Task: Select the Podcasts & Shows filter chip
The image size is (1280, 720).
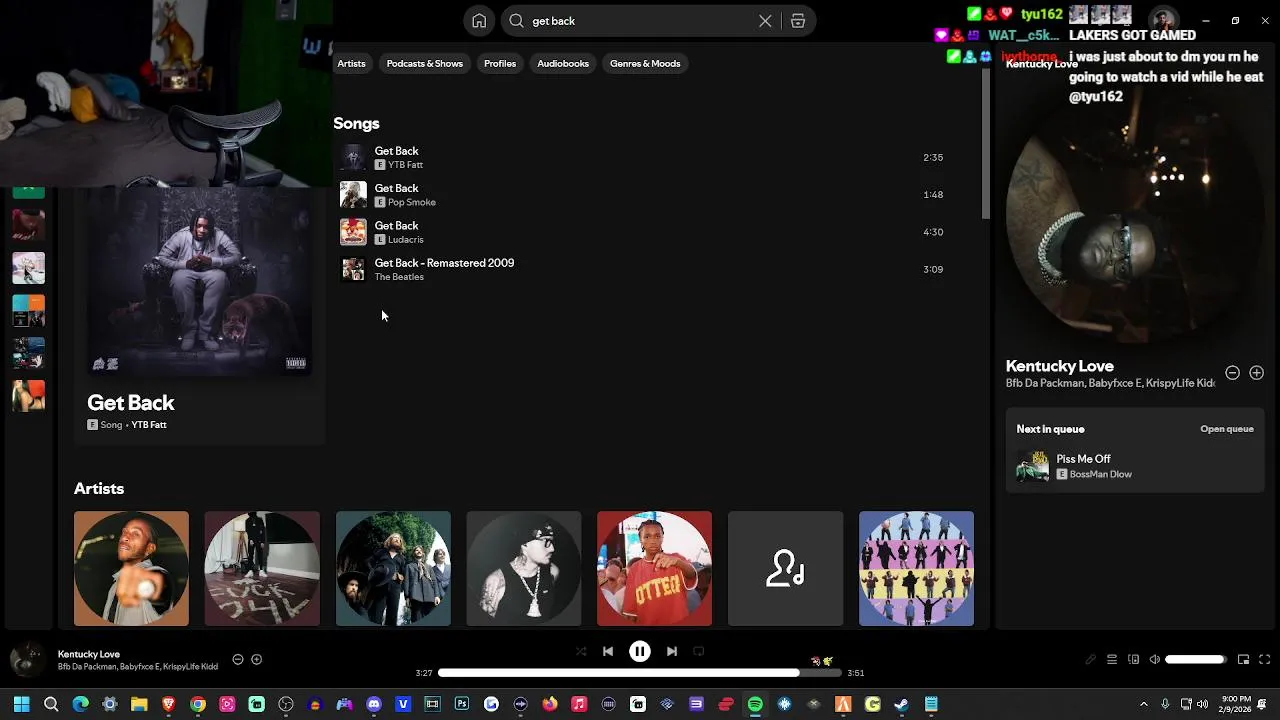Action: tap(424, 63)
